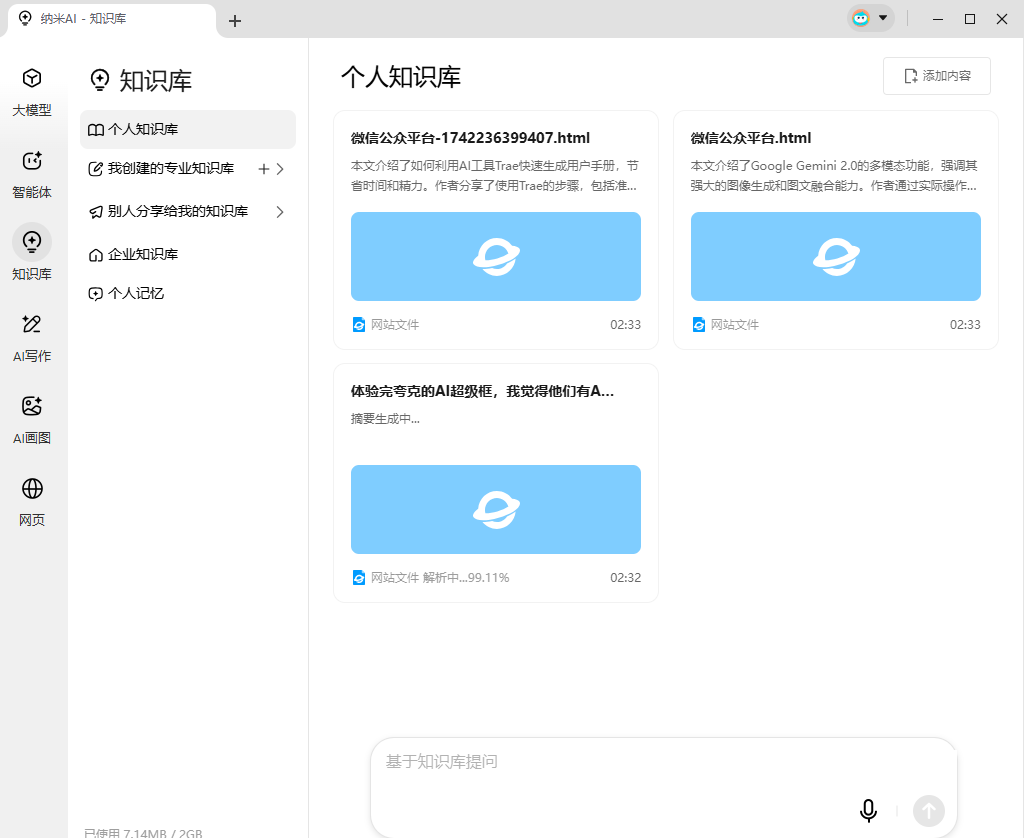Image resolution: width=1024 pixels, height=838 pixels.
Task: Click the chat icon of 个人记忆
Action: tap(95, 294)
